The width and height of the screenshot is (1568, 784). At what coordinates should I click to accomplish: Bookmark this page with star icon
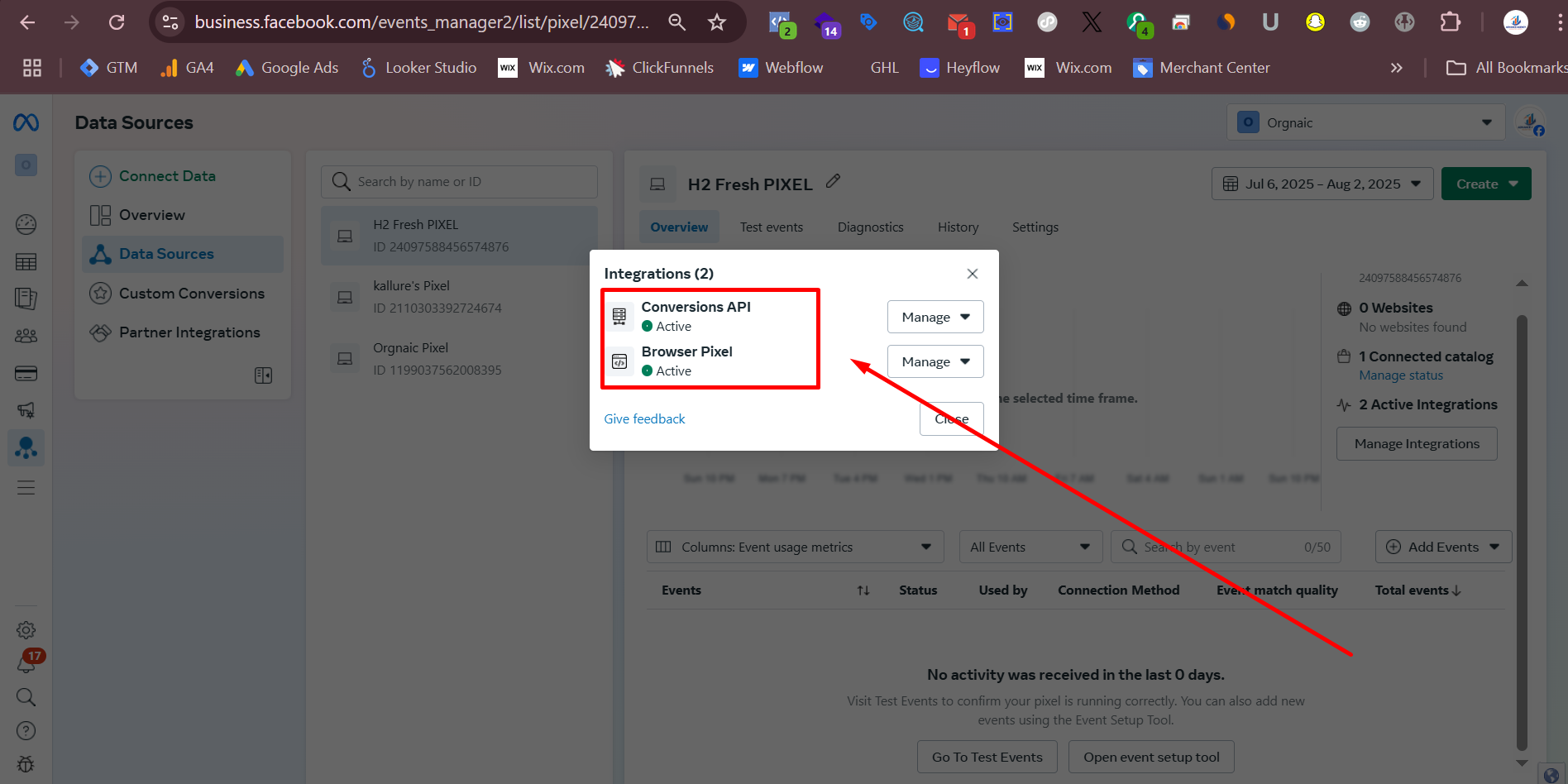pos(717,22)
